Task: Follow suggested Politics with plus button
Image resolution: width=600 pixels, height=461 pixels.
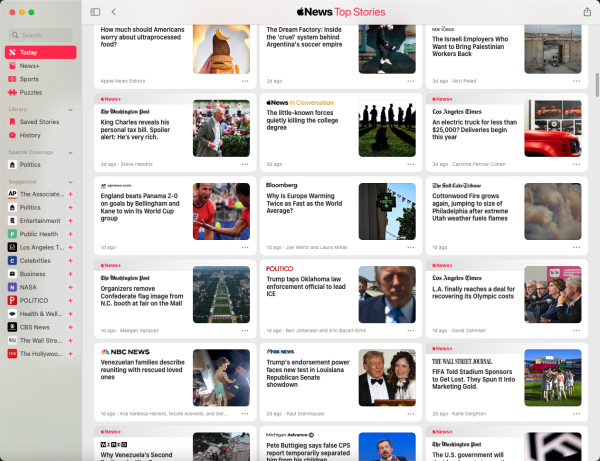Action: (x=70, y=207)
